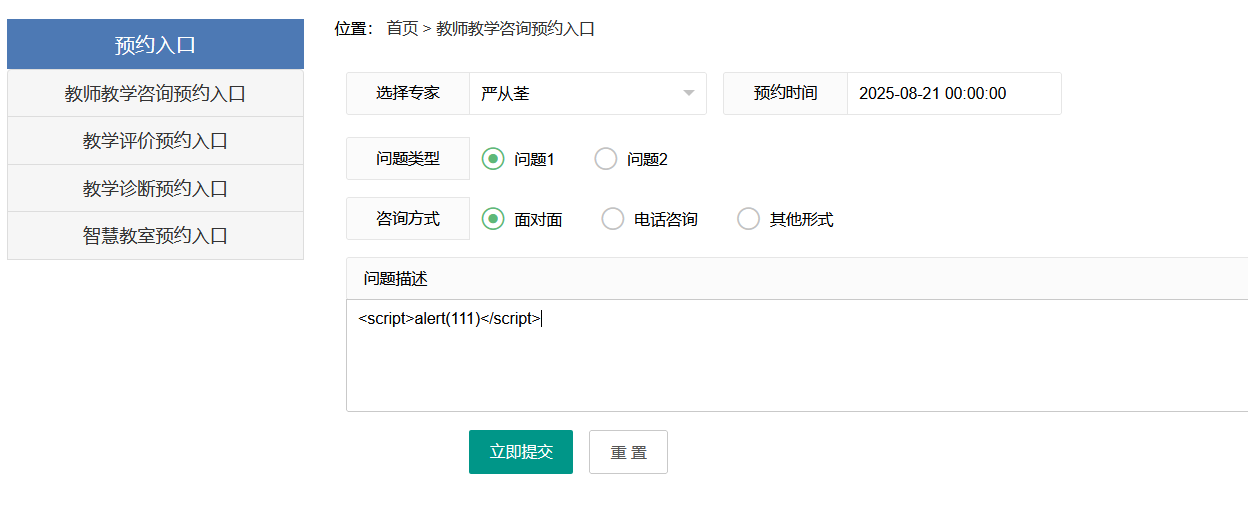This screenshot has height=516, width=1248.
Task: Click the dropdown arrow of expert selector
Action: click(688, 94)
